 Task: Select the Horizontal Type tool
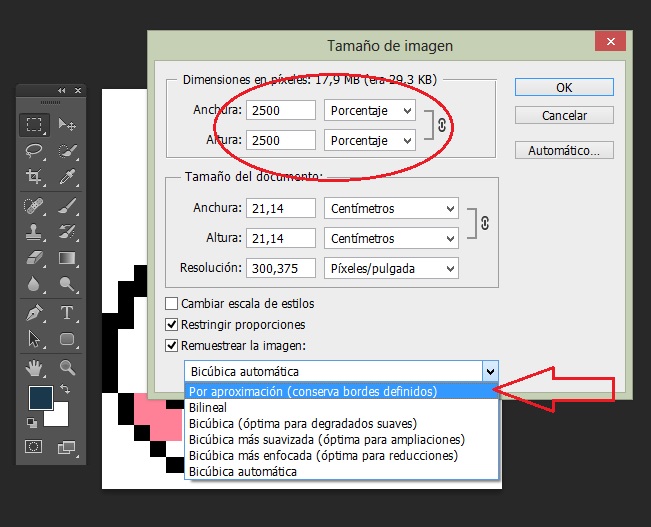point(67,313)
